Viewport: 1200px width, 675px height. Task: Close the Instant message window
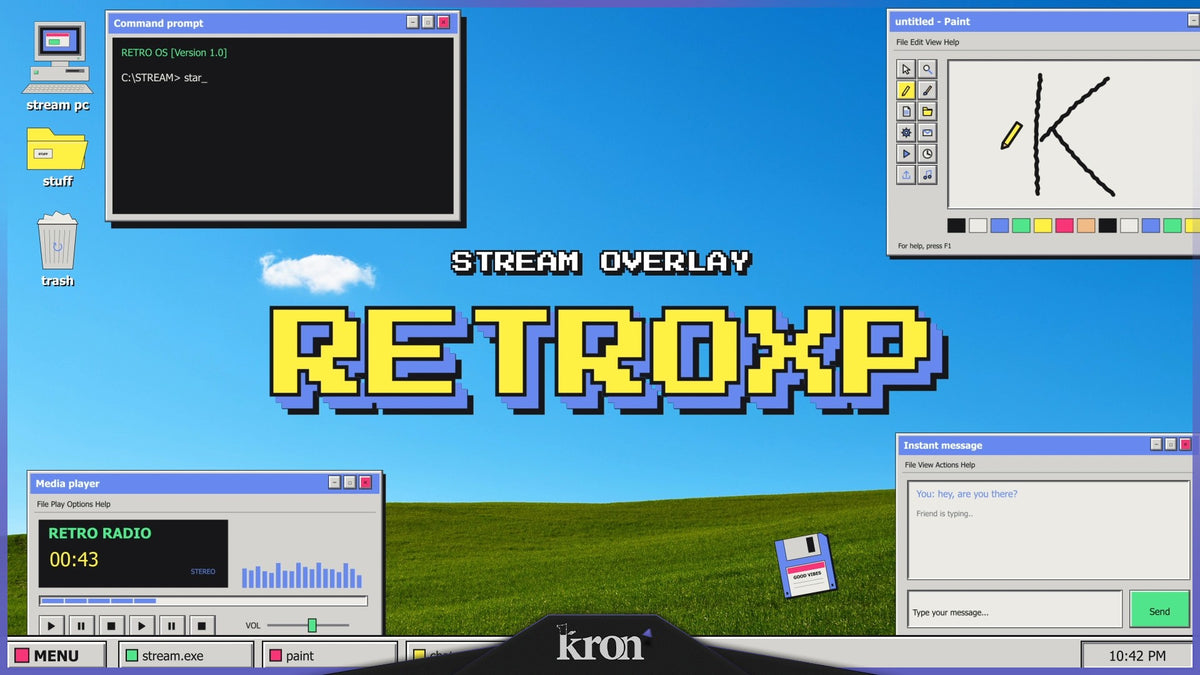coord(1185,444)
